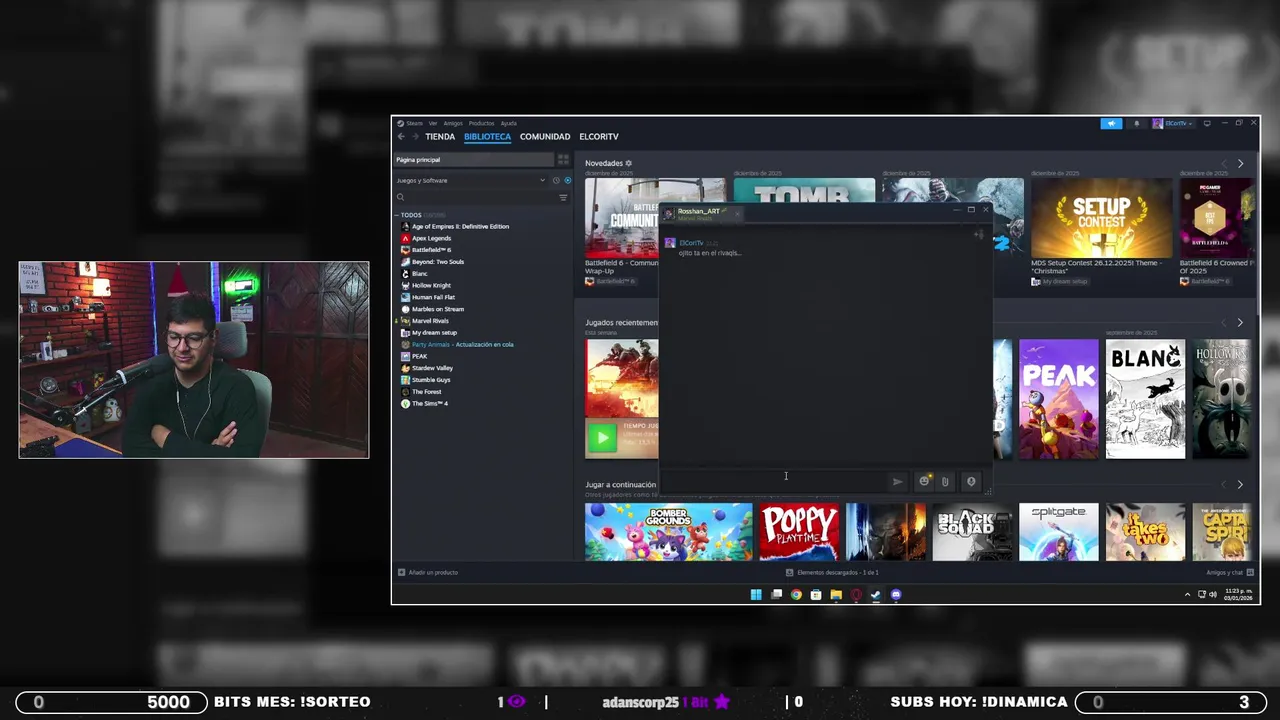Open the Steam announcements megaphone button
This screenshot has width=1280, height=720.
coord(1111,124)
